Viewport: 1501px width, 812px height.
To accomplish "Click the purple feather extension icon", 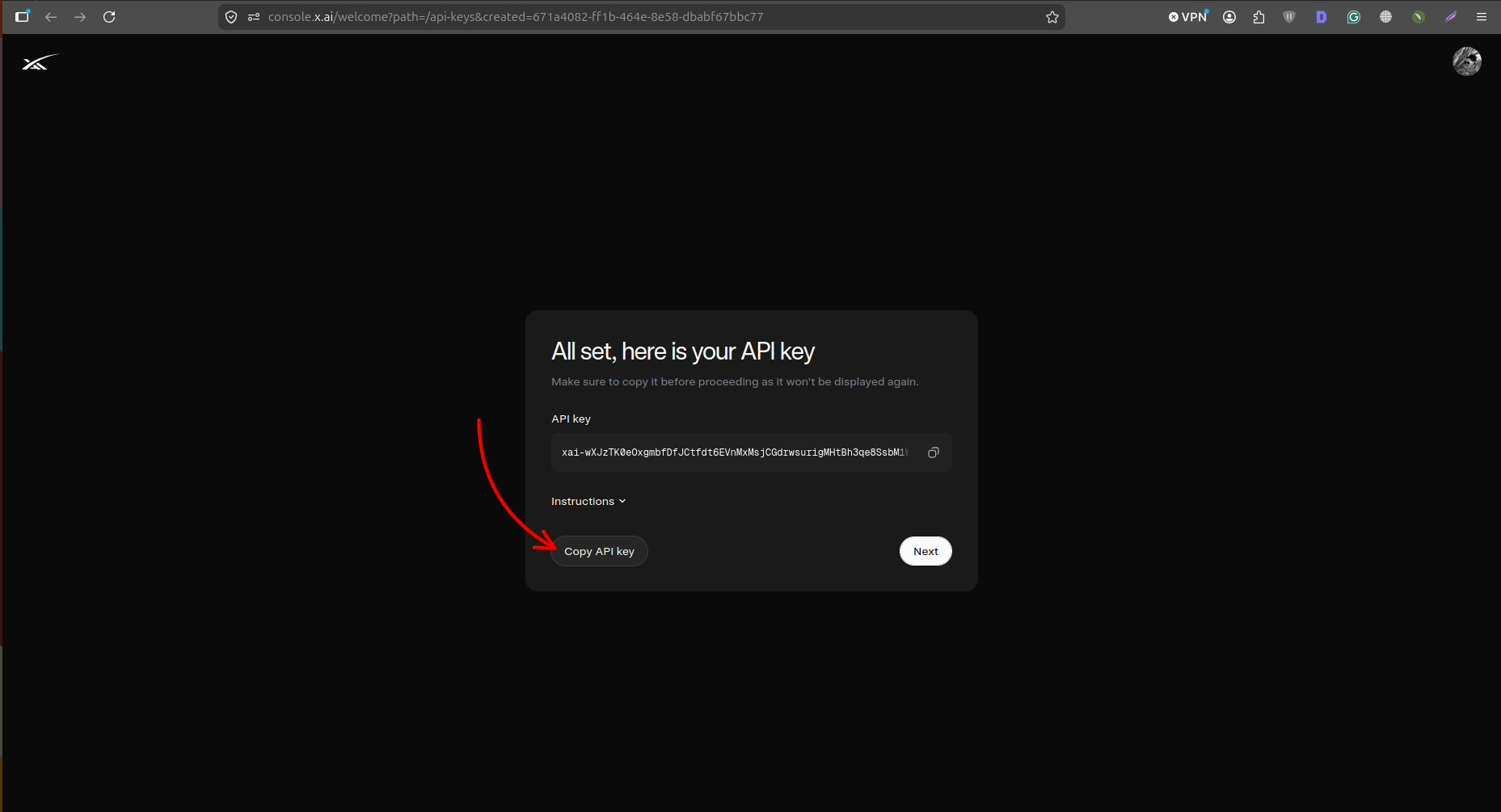I will point(1451,17).
